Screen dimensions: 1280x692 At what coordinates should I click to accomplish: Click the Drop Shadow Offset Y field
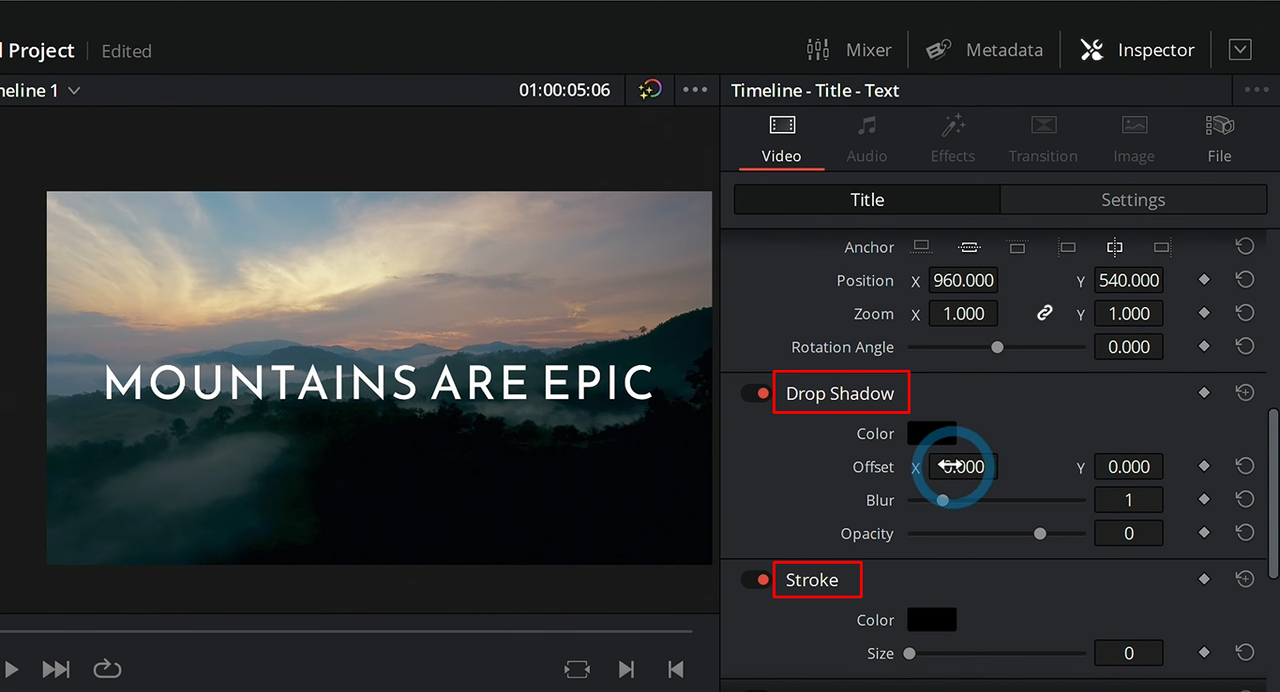coord(1129,467)
